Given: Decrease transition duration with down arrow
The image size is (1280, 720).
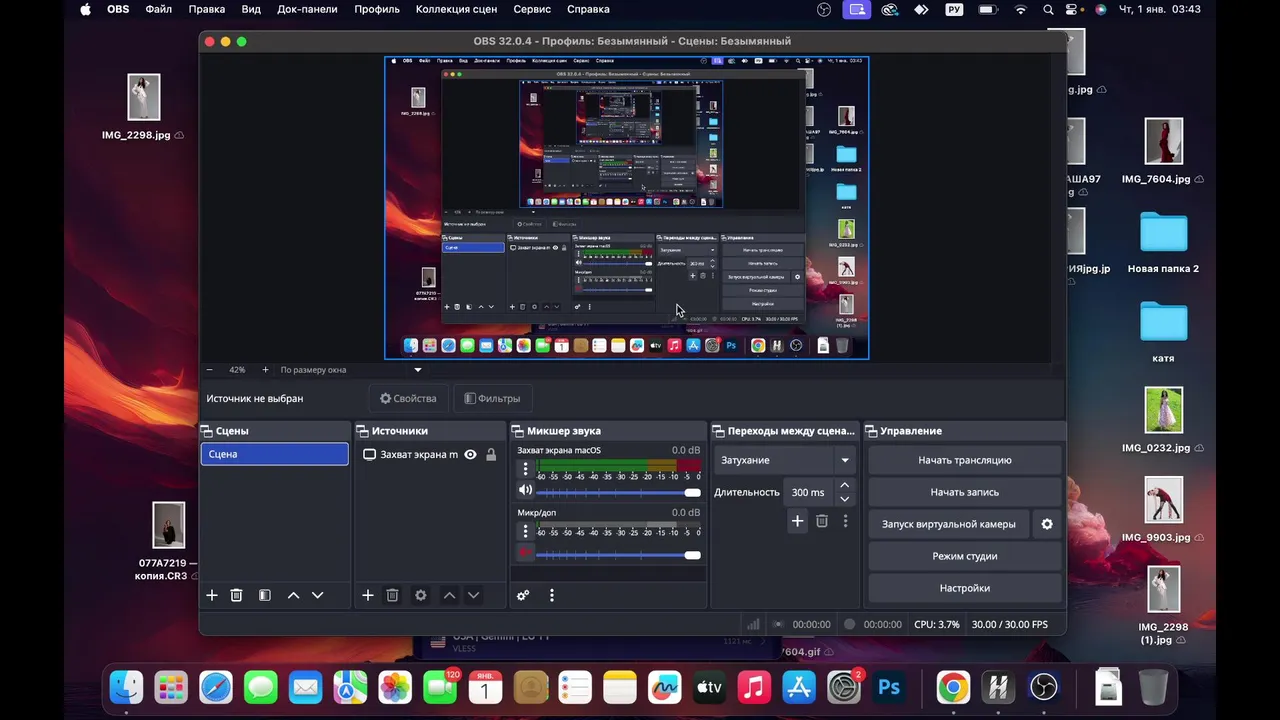Looking at the screenshot, I should click(845, 498).
